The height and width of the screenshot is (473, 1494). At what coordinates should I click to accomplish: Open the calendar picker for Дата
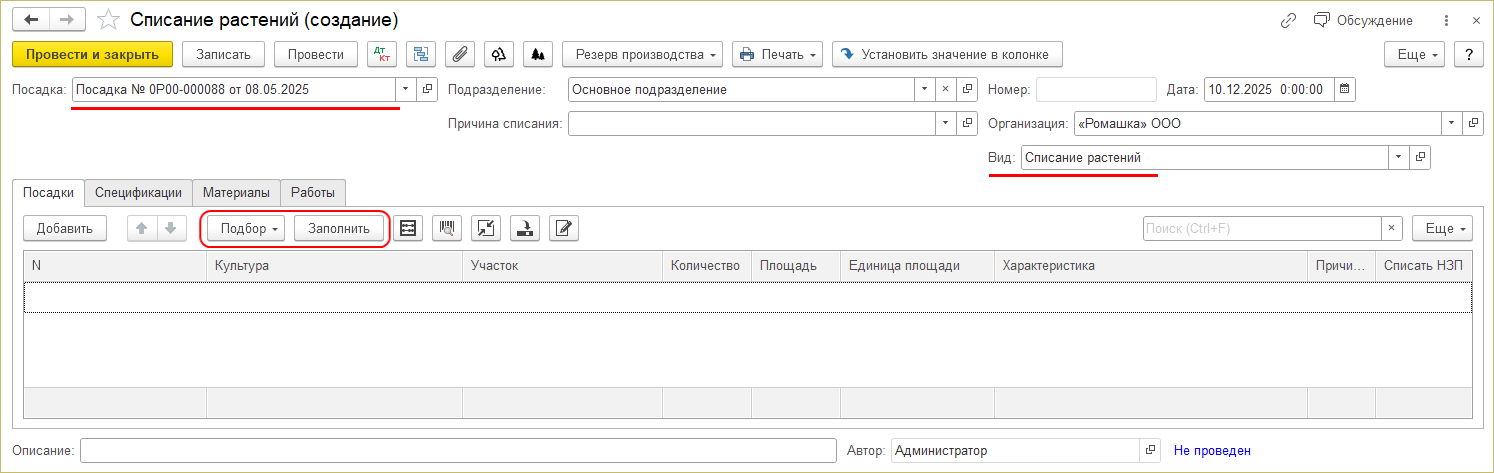(1345, 89)
